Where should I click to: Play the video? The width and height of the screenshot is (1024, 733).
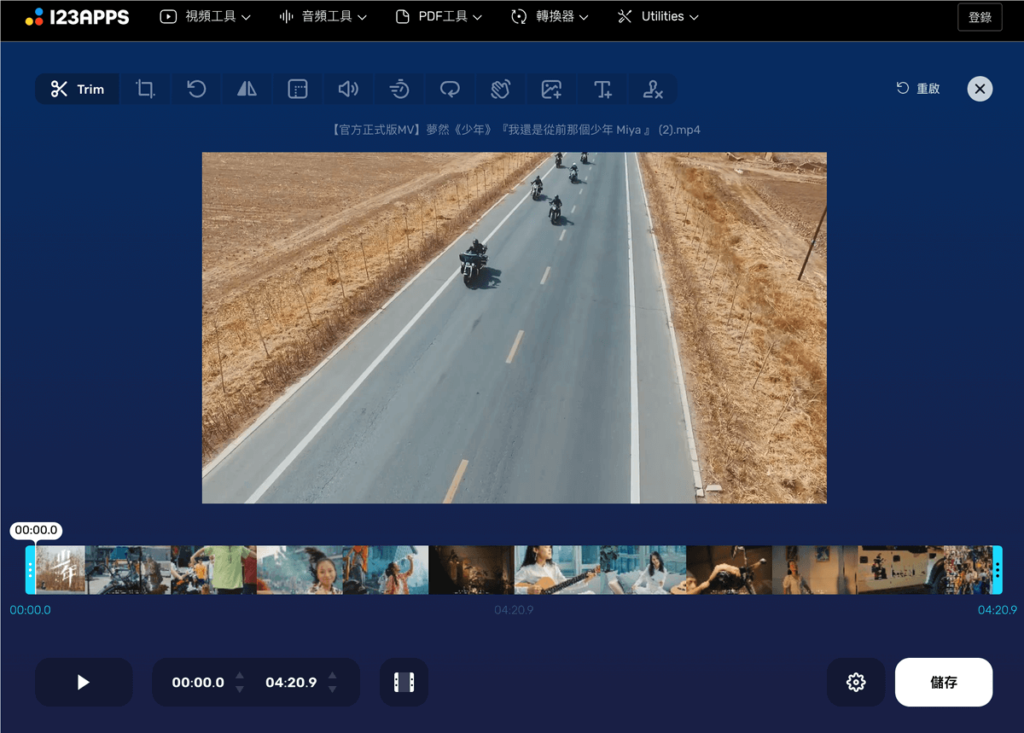(x=84, y=682)
